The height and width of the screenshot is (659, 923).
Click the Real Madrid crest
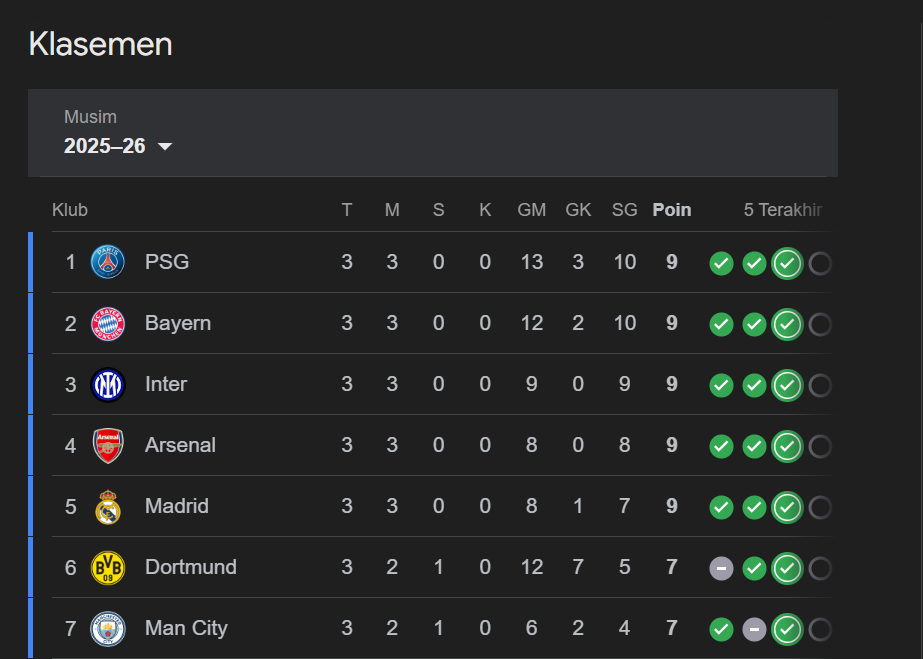[x=108, y=507]
